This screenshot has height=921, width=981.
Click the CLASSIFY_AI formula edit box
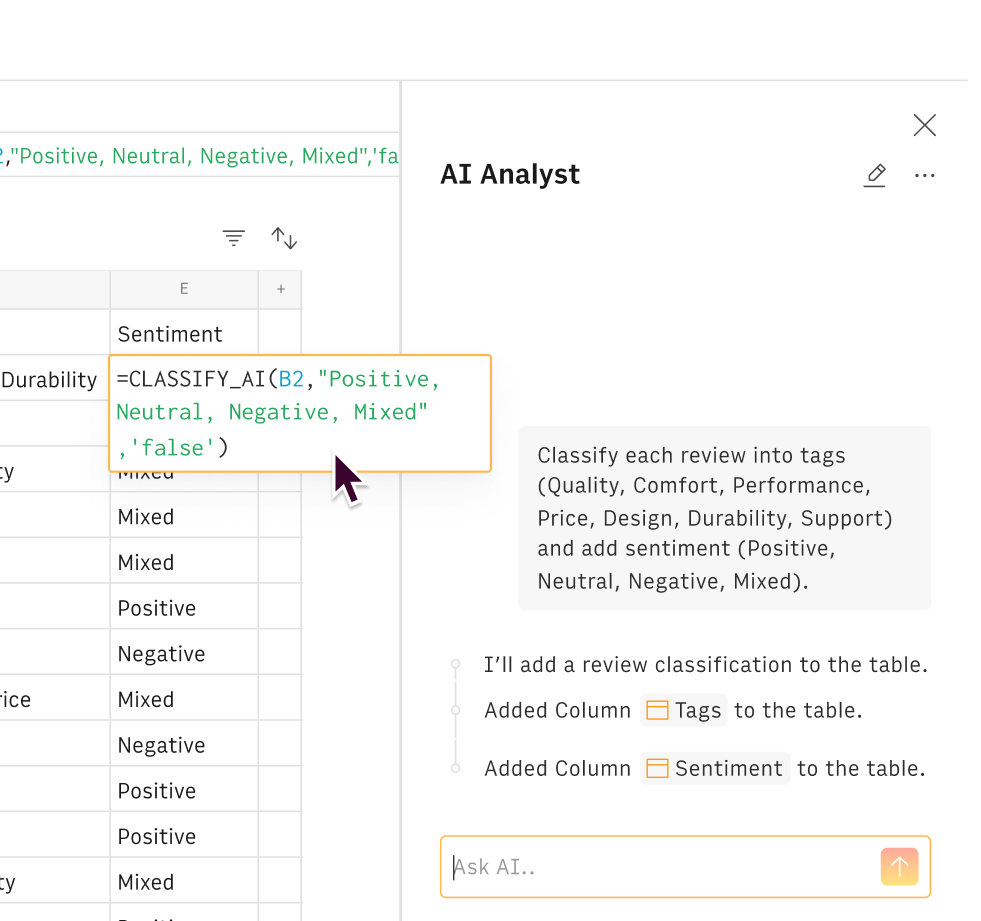[300, 413]
